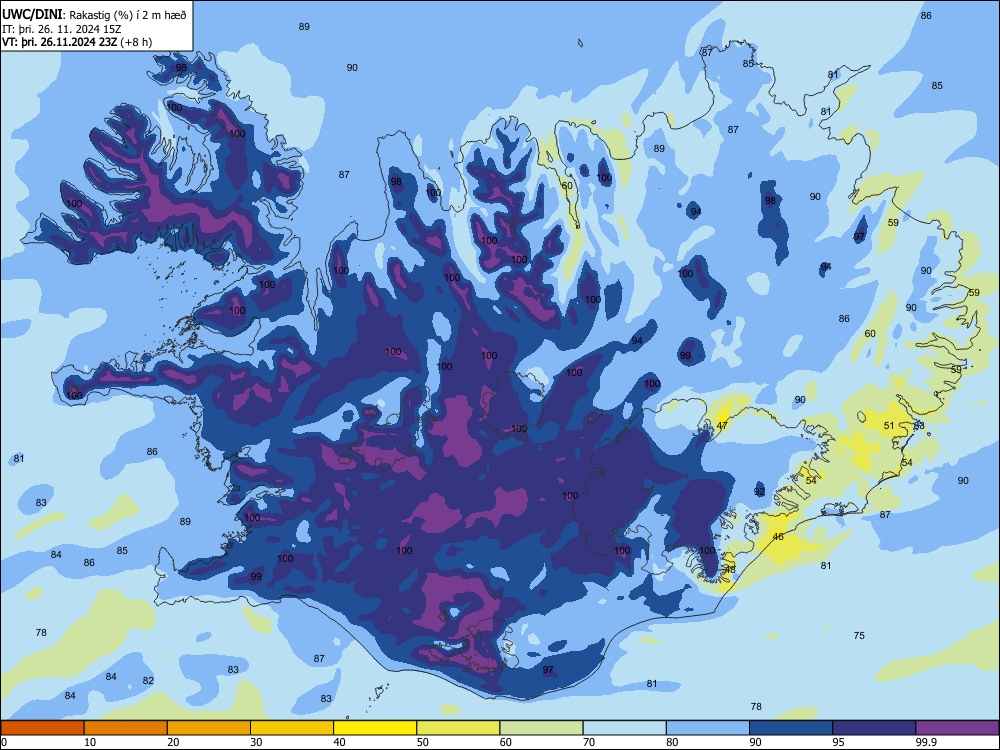Image resolution: width=1000 pixels, height=750 pixels.
Task: Click the 20–30 legend color swatch
Action: tap(209, 728)
